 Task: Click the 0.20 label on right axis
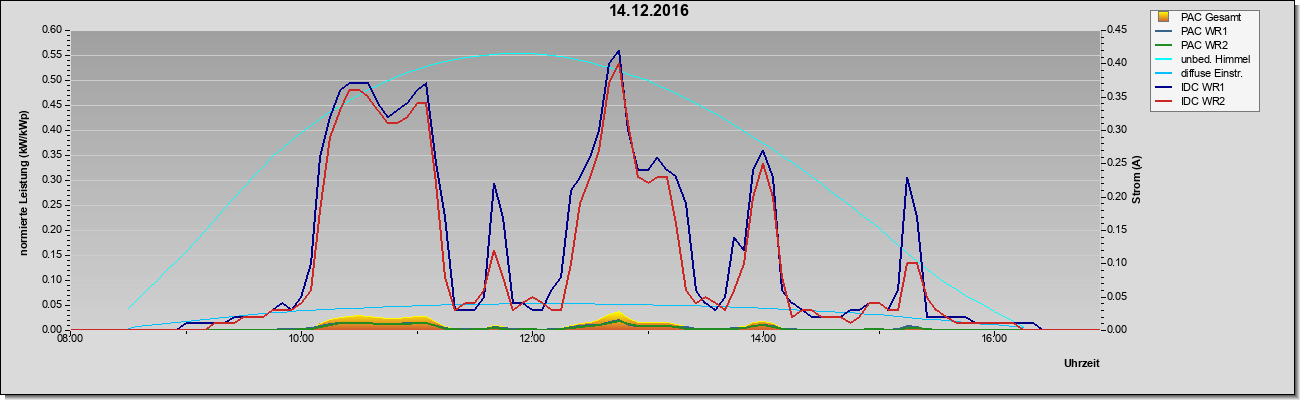click(x=1115, y=196)
